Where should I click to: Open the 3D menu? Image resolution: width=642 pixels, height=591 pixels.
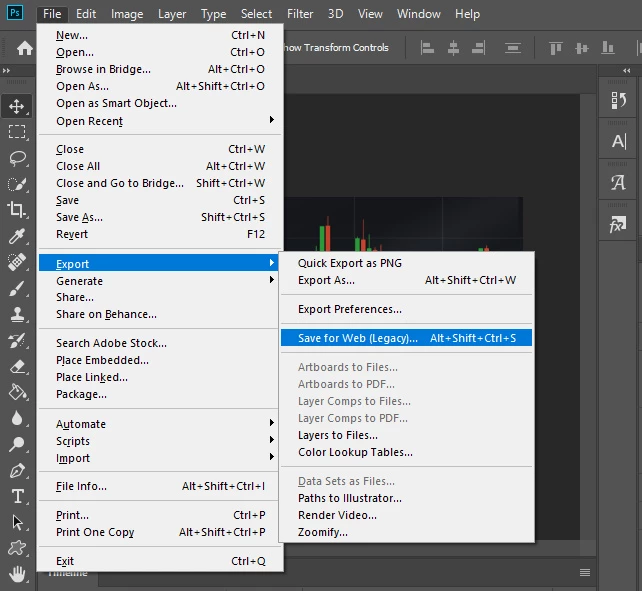[335, 14]
